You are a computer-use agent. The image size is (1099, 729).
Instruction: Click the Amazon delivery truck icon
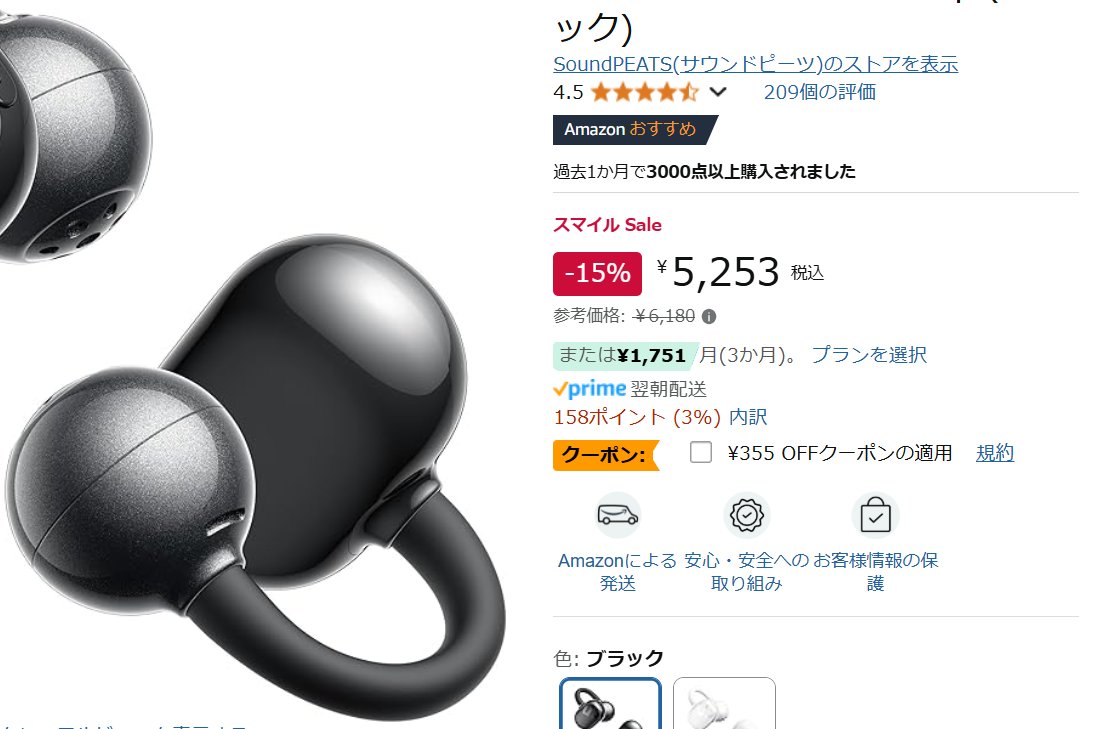617,515
